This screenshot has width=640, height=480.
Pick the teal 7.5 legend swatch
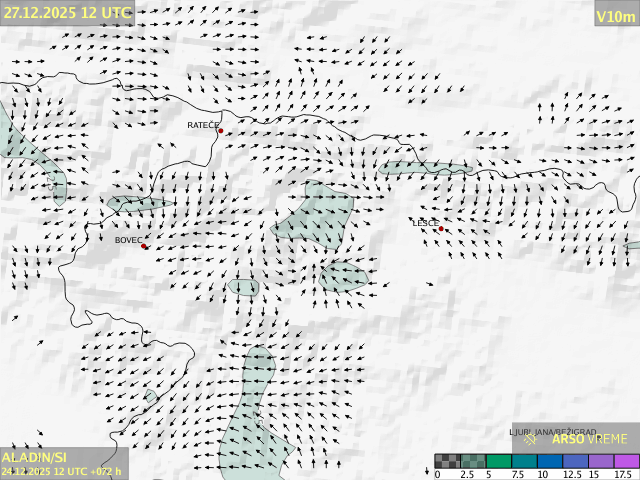tap(524, 462)
